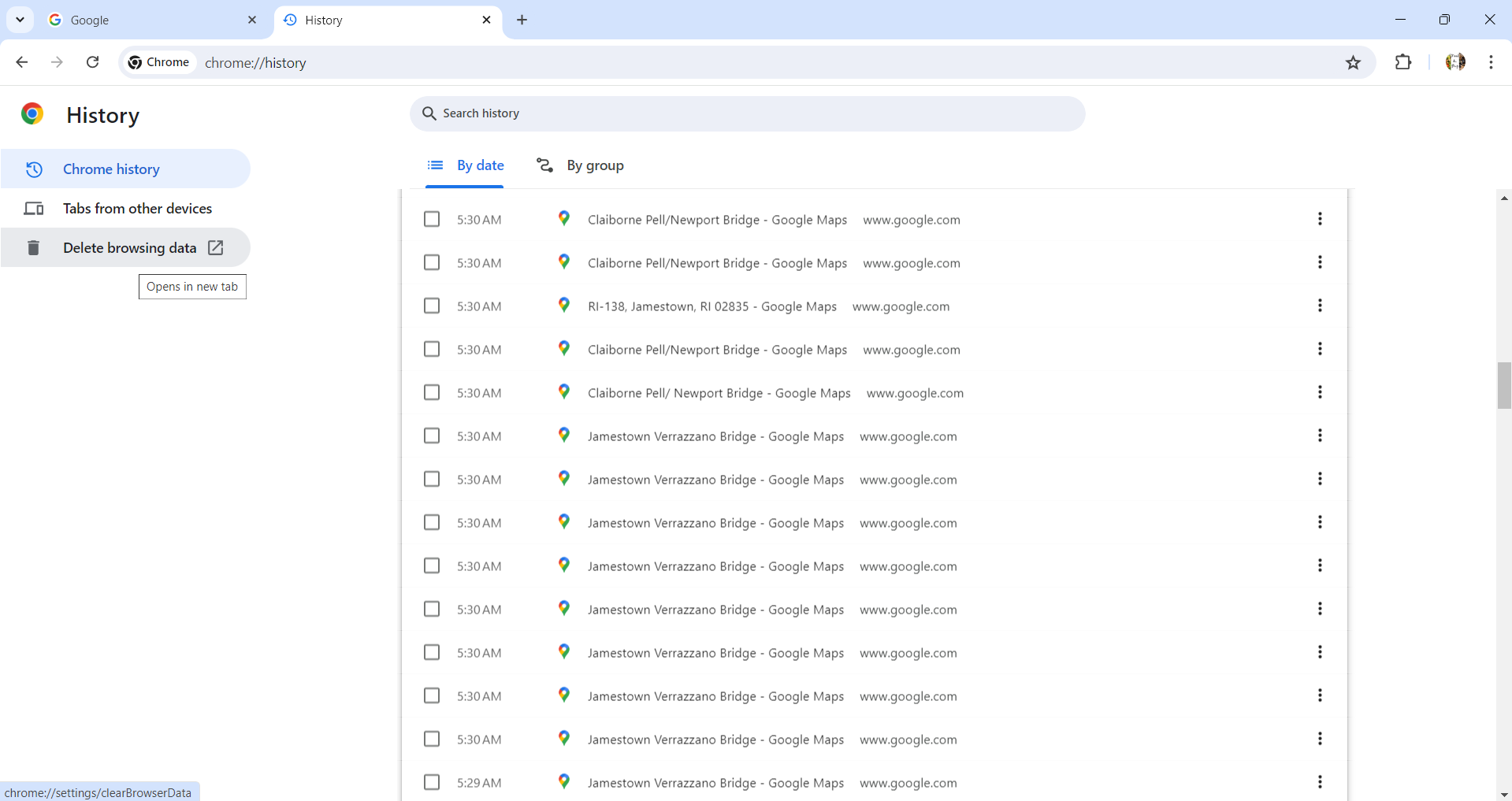
Task: Go back with the back arrow
Action: [22, 62]
